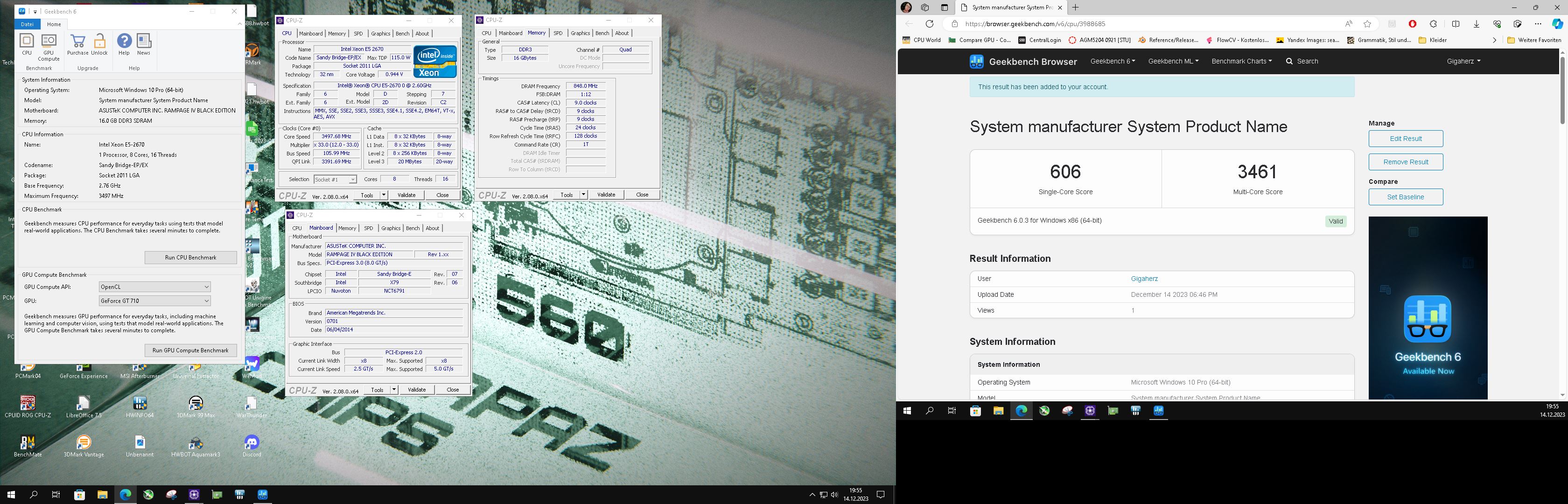The height and width of the screenshot is (504, 1568).
Task: Toggle Edge split screen icon
Action: pos(1456,24)
